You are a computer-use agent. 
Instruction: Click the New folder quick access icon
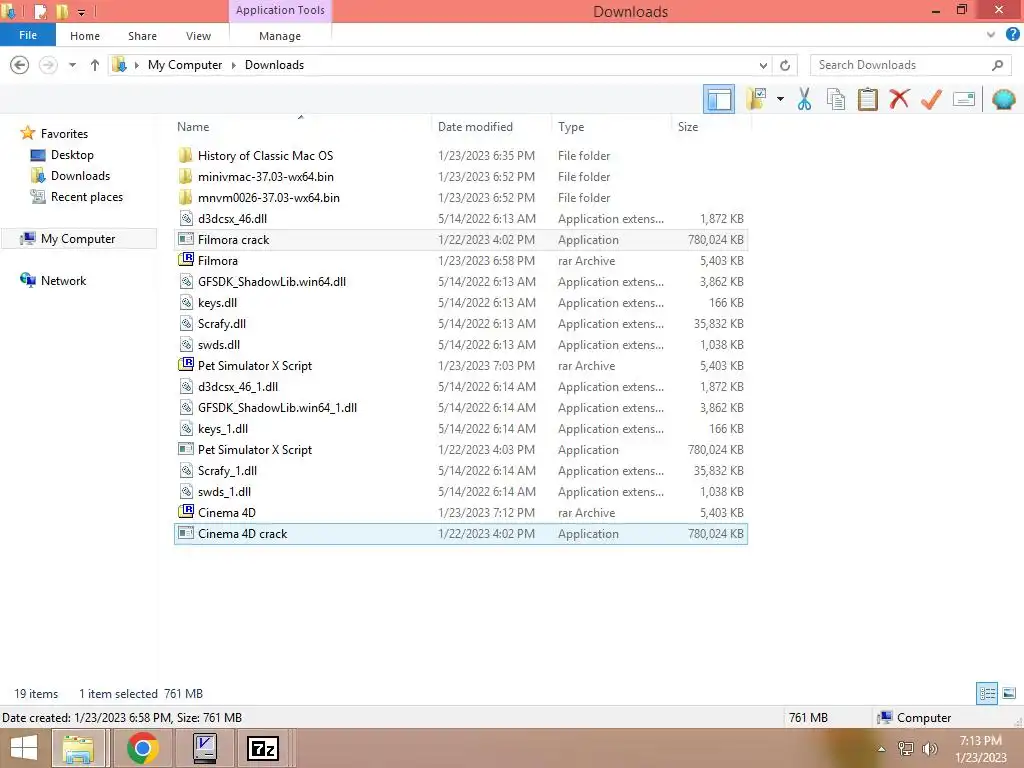pyautogui.click(x=62, y=12)
